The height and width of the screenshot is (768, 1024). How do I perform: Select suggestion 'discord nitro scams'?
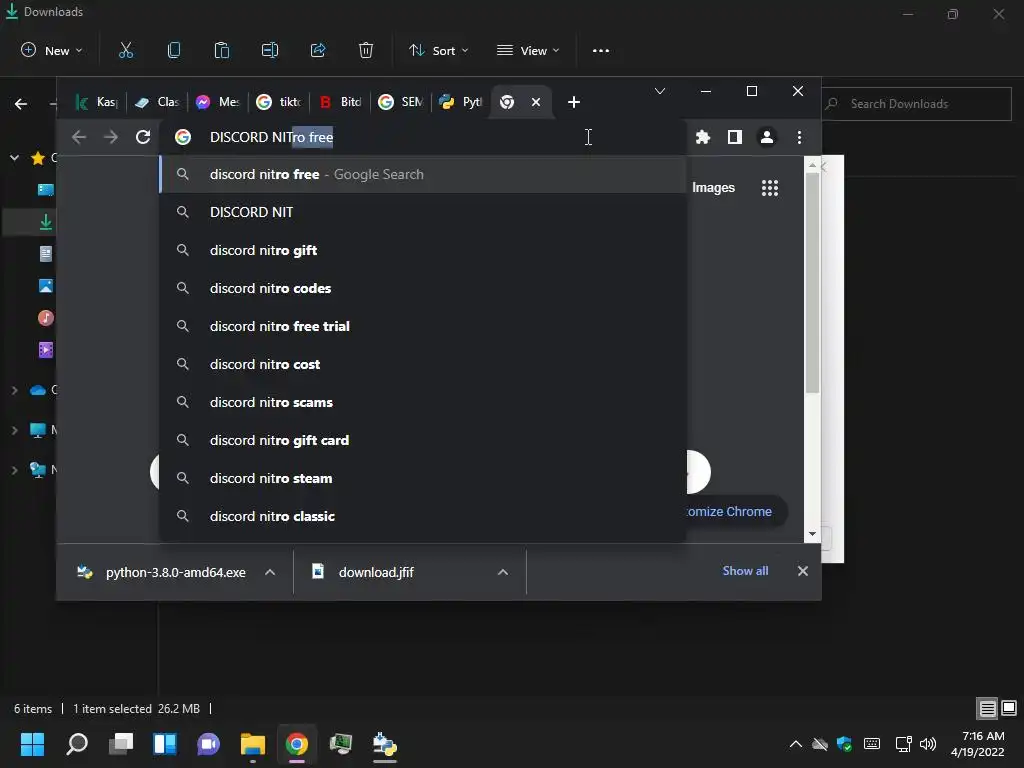pyautogui.click(x=423, y=402)
